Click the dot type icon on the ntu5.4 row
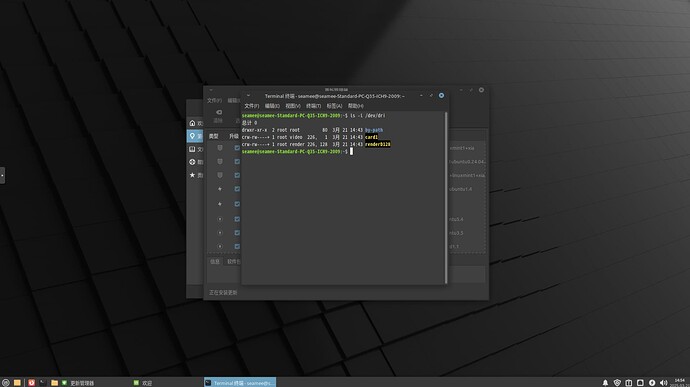 [x=220, y=219]
